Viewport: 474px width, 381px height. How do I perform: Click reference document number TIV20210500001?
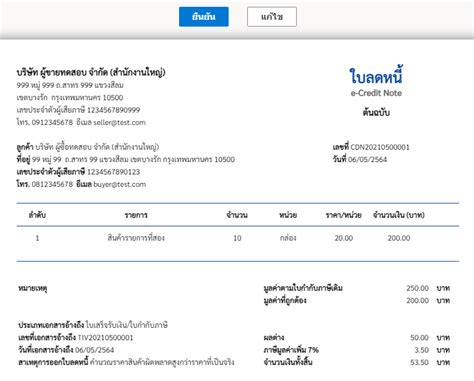point(105,338)
